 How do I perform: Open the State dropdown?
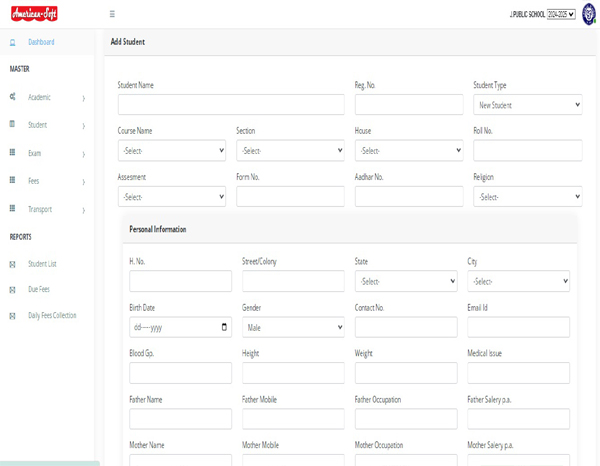[x=406, y=281]
